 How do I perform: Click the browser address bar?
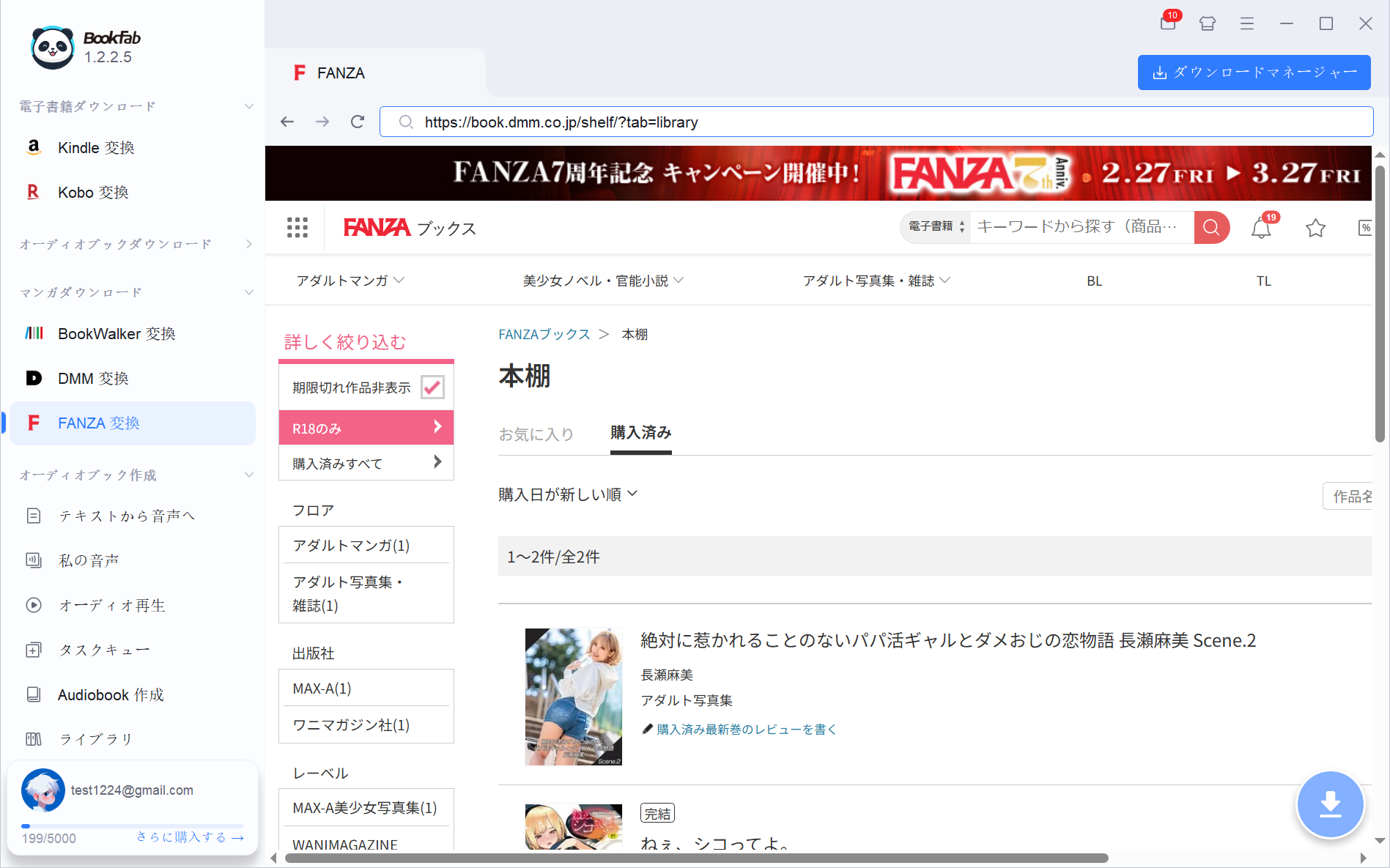[733, 122]
